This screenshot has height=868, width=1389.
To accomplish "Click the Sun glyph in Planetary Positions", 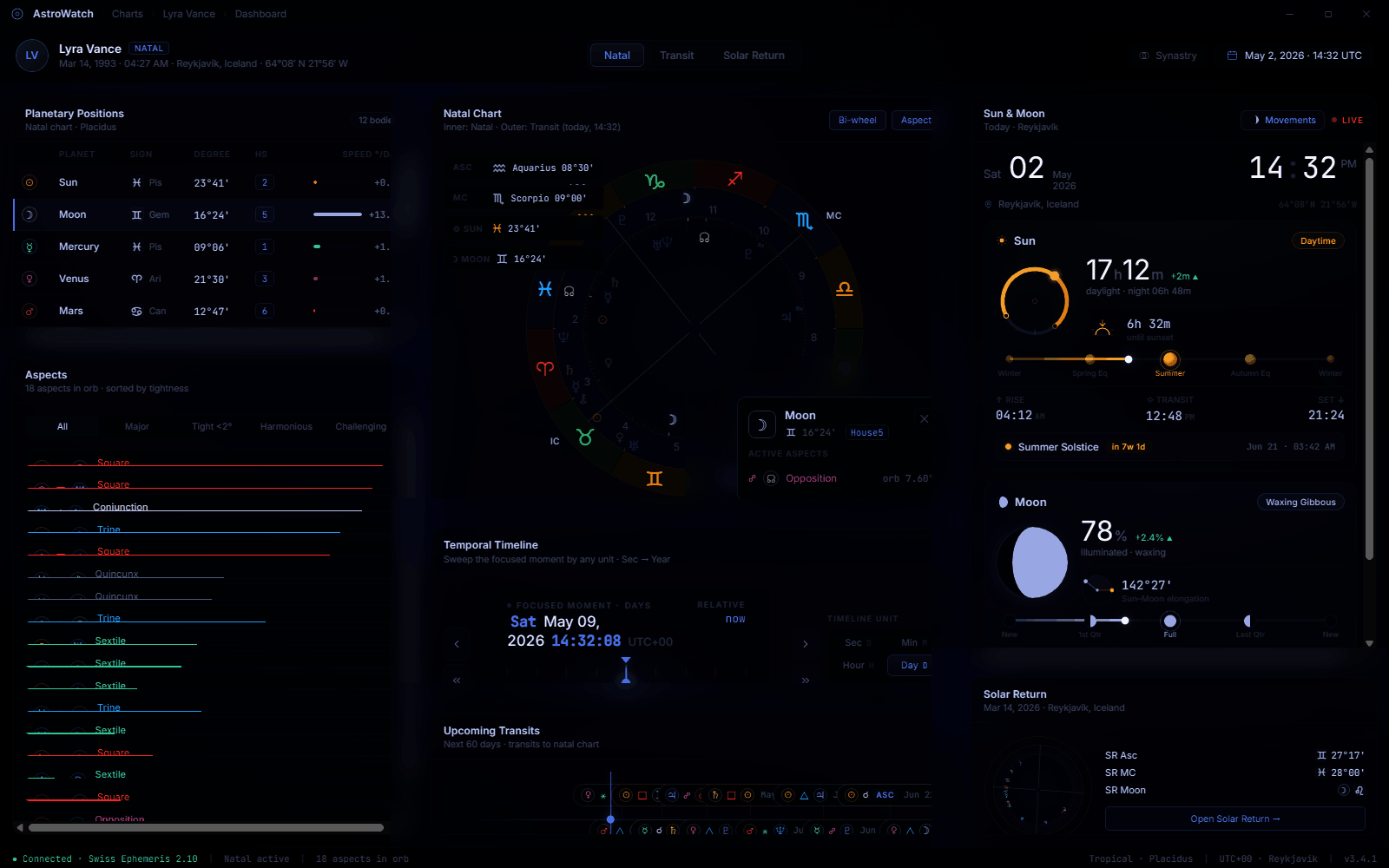I will tap(30, 182).
